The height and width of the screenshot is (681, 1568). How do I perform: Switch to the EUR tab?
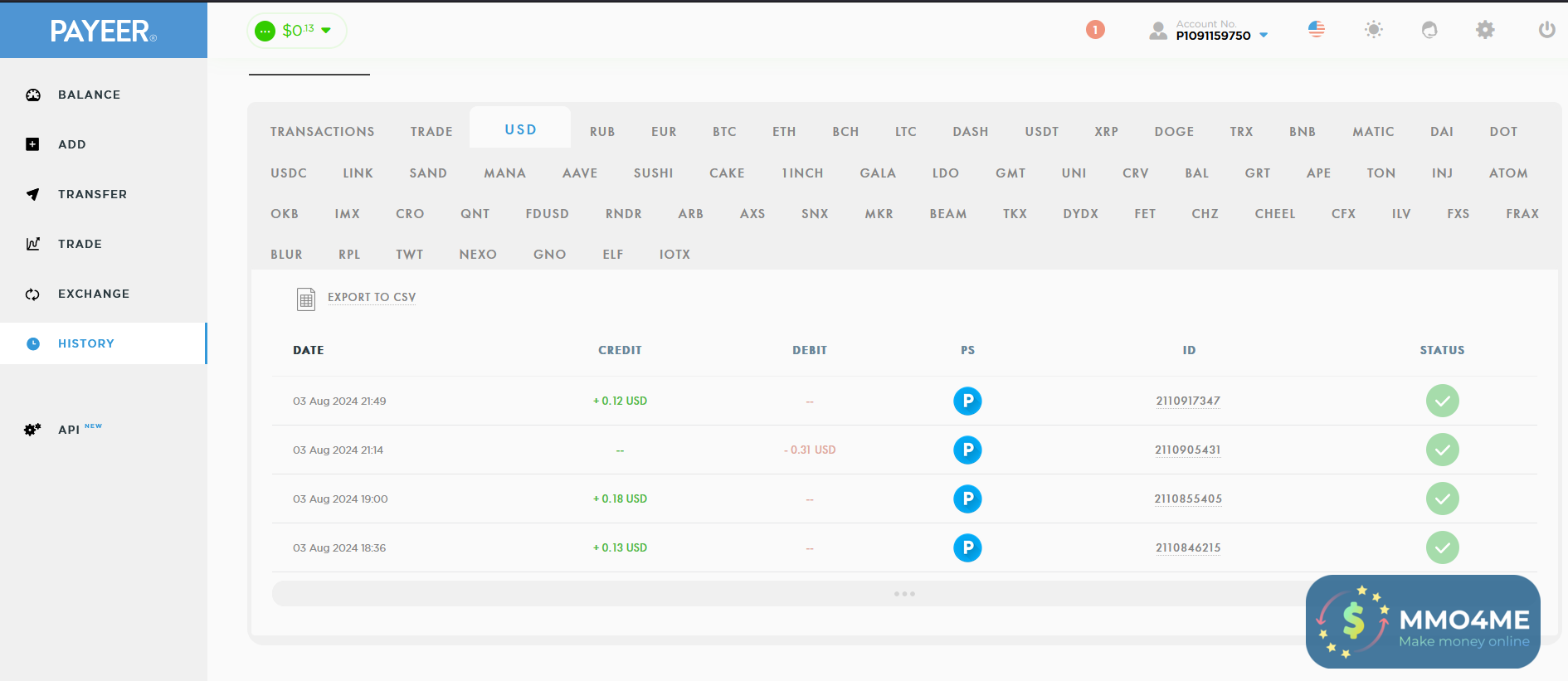(664, 132)
